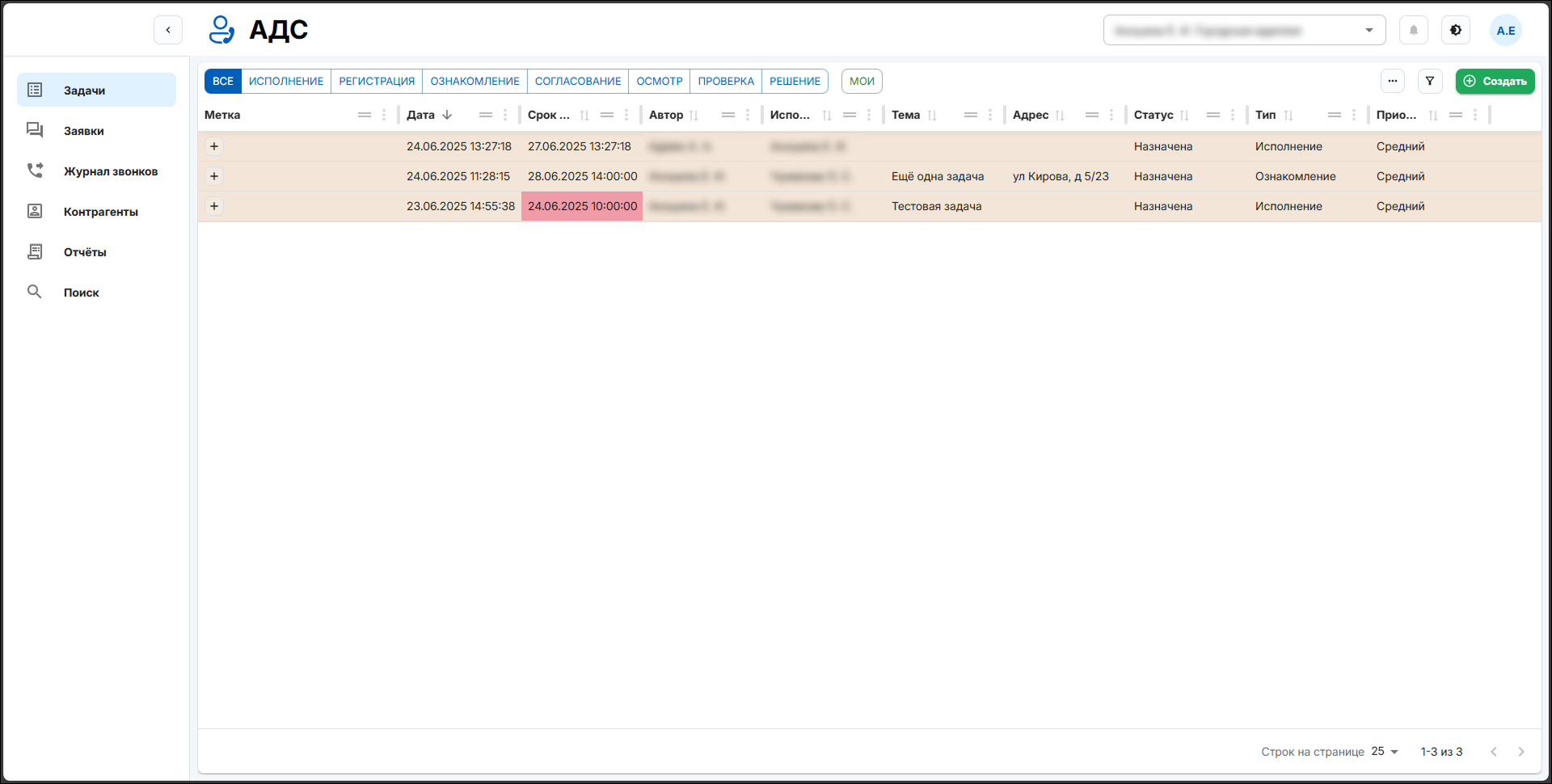Click the notification bell icon
1552x784 pixels.
pos(1413,31)
